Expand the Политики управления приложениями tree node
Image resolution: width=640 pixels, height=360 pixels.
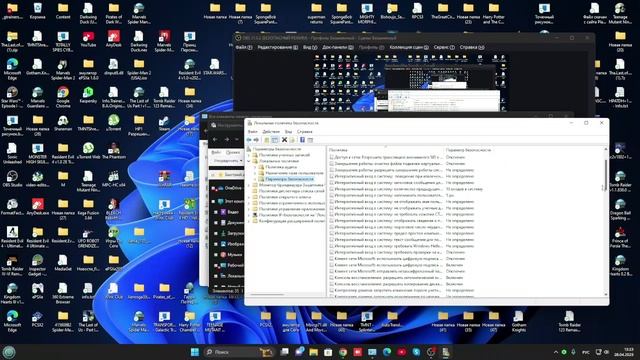[249, 209]
